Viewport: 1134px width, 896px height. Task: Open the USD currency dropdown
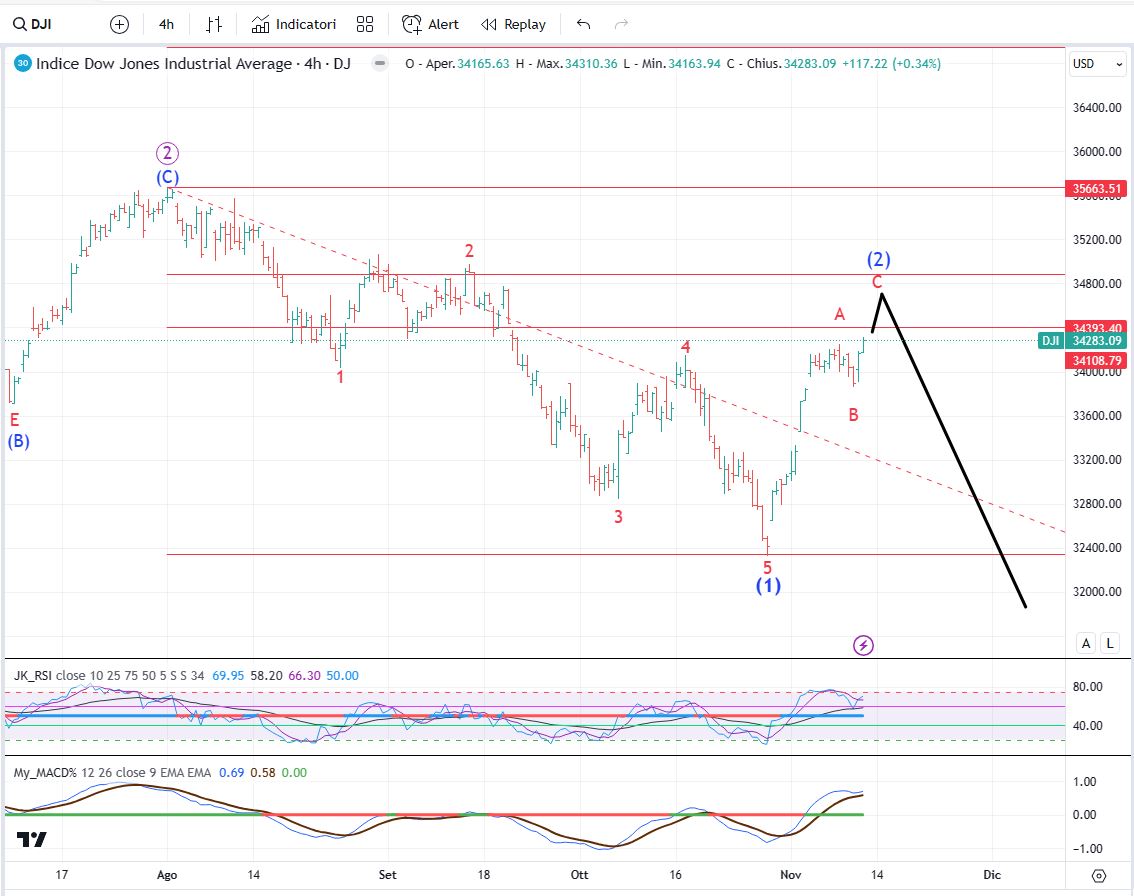pos(1097,64)
